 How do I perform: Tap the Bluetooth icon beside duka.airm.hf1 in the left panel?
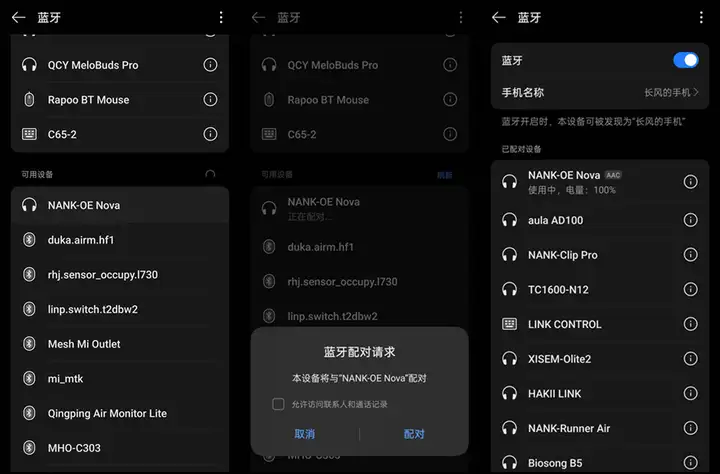tap(29, 240)
